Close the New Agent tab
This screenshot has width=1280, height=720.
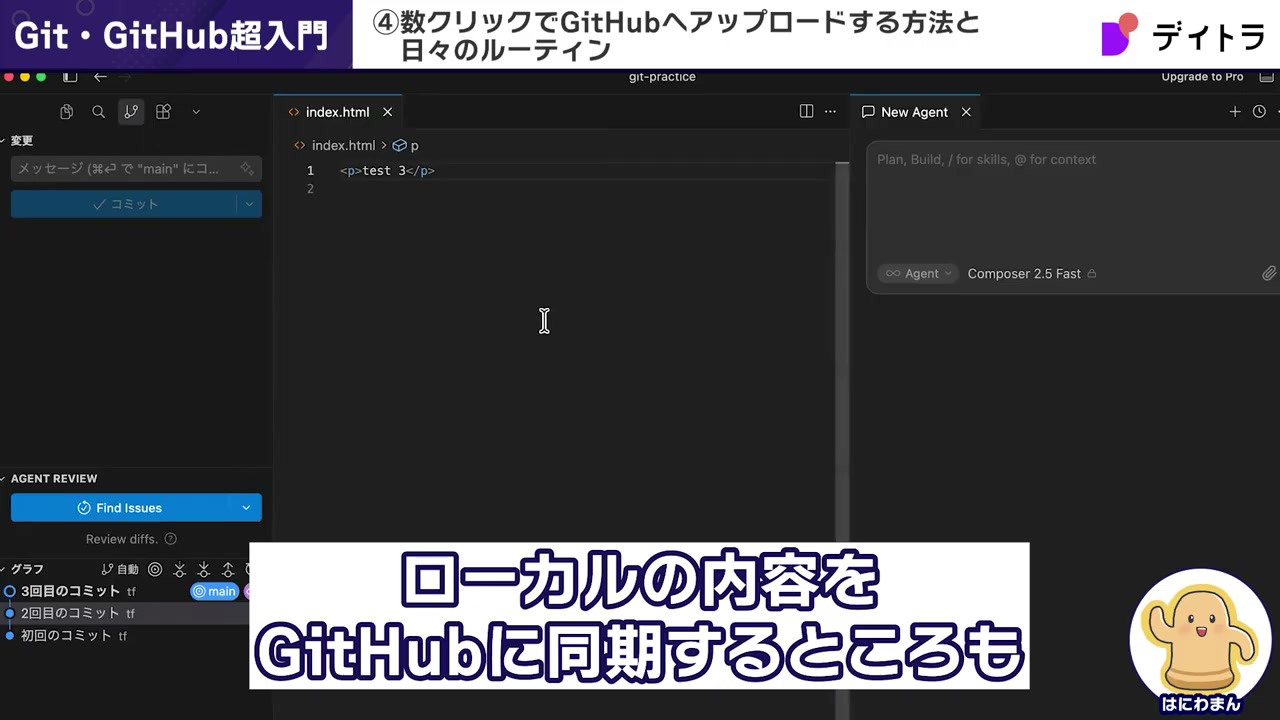pos(966,112)
